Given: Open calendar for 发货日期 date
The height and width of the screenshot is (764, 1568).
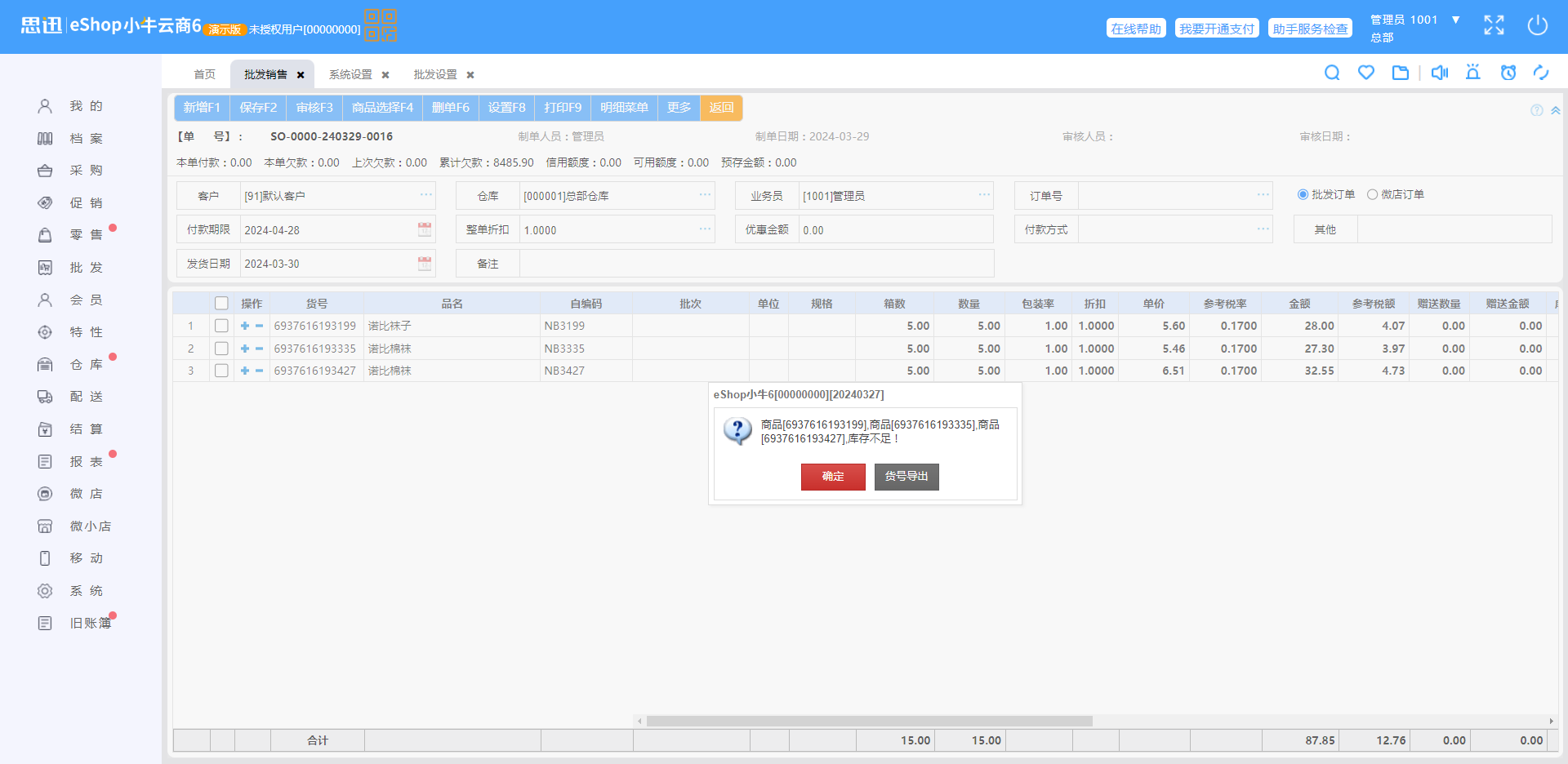Looking at the screenshot, I should click(x=425, y=264).
